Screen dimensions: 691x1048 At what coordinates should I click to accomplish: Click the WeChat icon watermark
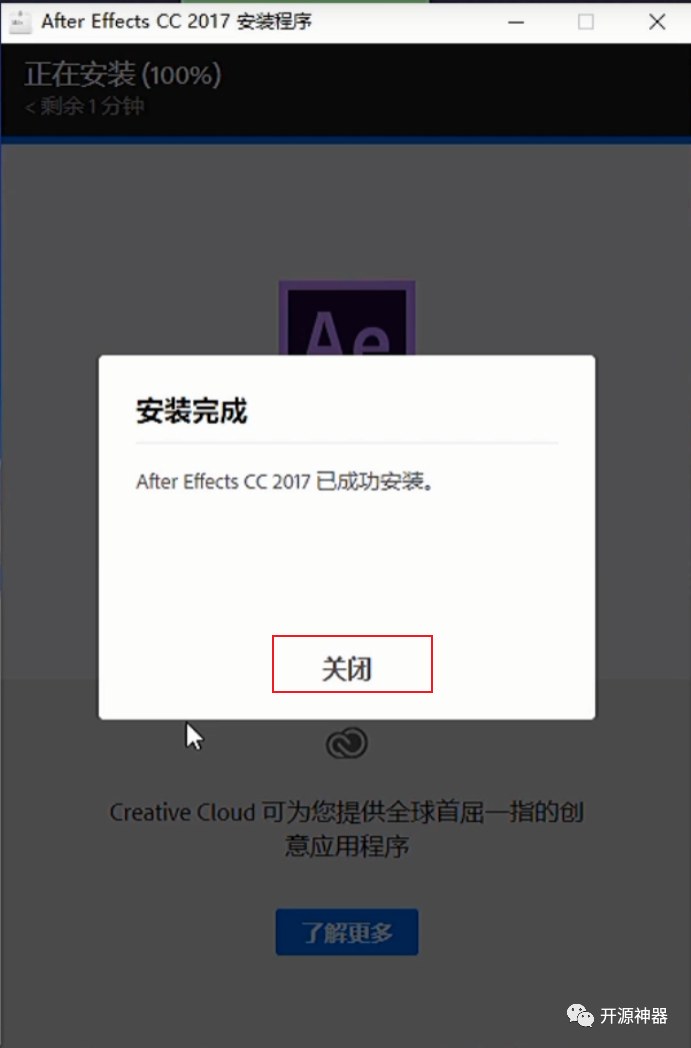point(579,1015)
